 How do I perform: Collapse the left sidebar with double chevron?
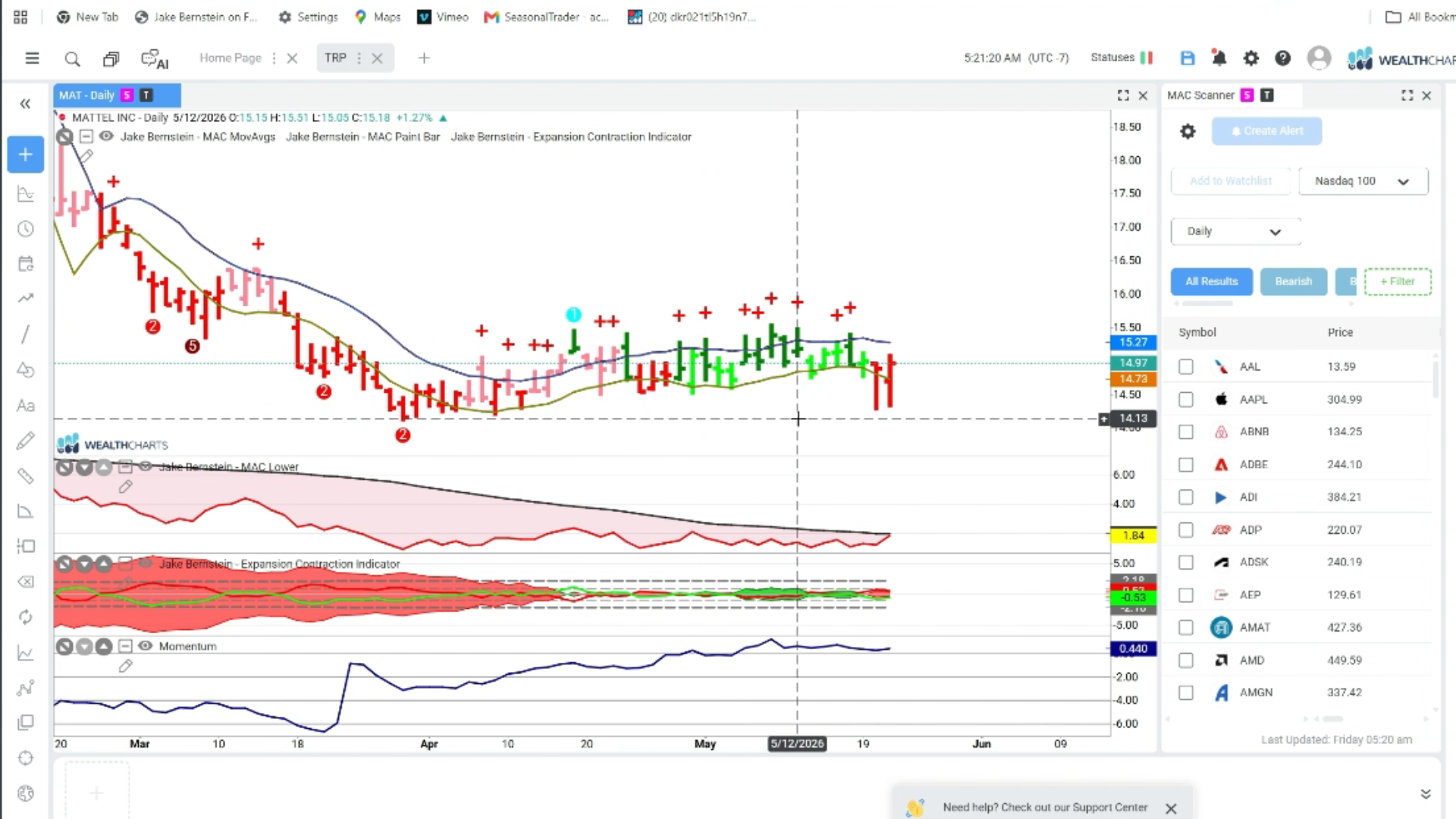(x=25, y=104)
